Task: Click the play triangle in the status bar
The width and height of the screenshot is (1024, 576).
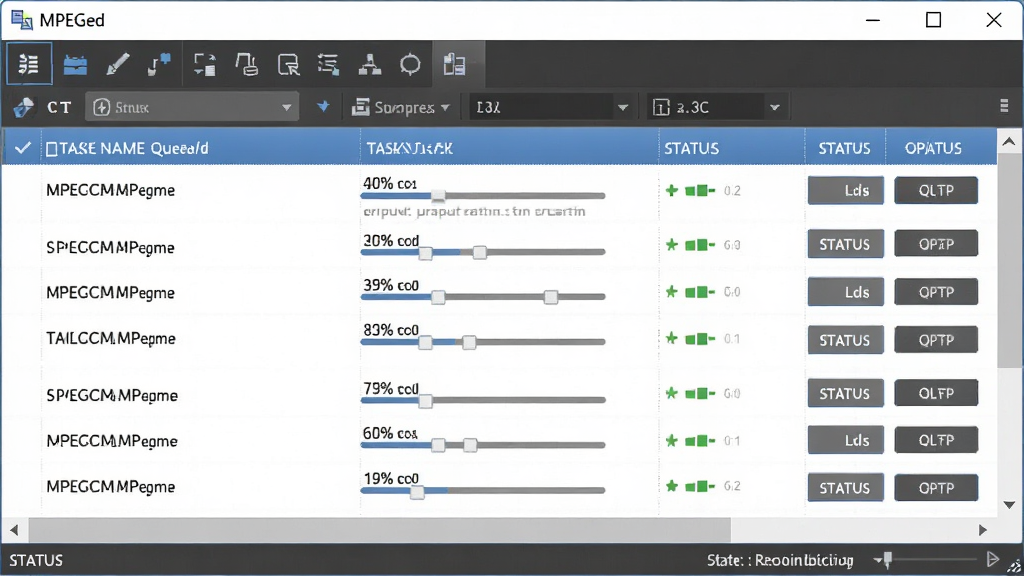Action: pyautogui.click(x=993, y=559)
